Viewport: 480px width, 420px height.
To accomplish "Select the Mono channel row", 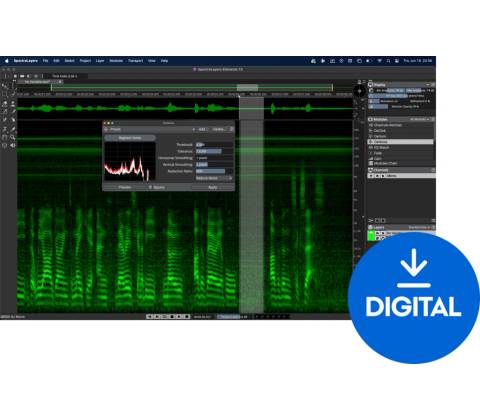I will pos(401,176).
